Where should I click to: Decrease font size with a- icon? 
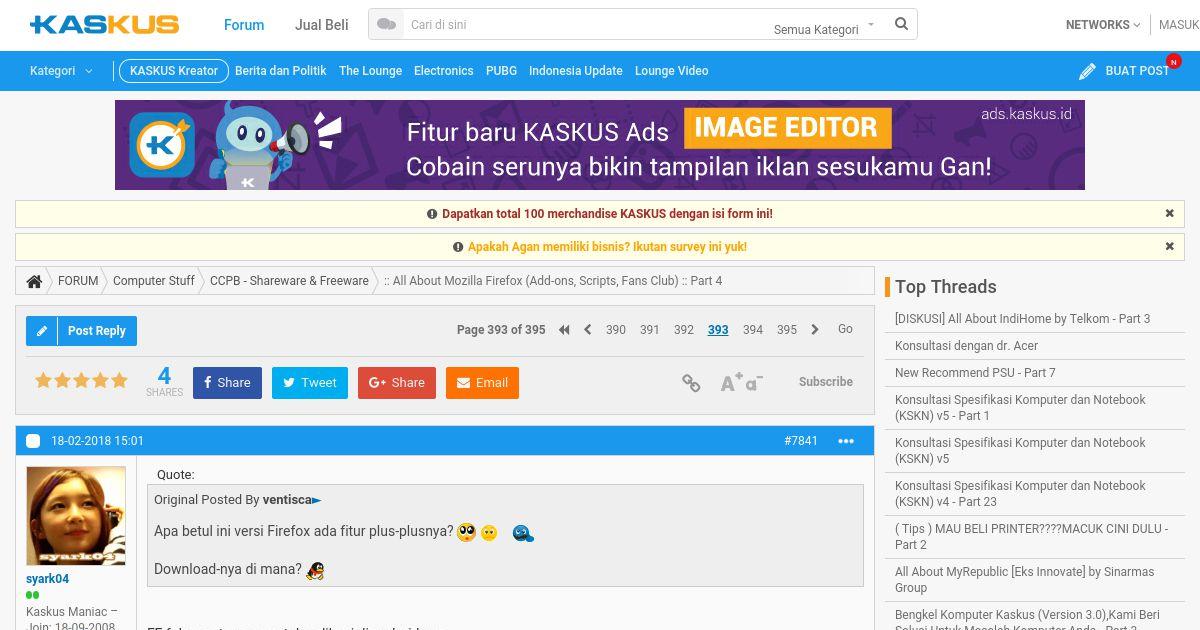click(x=754, y=383)
